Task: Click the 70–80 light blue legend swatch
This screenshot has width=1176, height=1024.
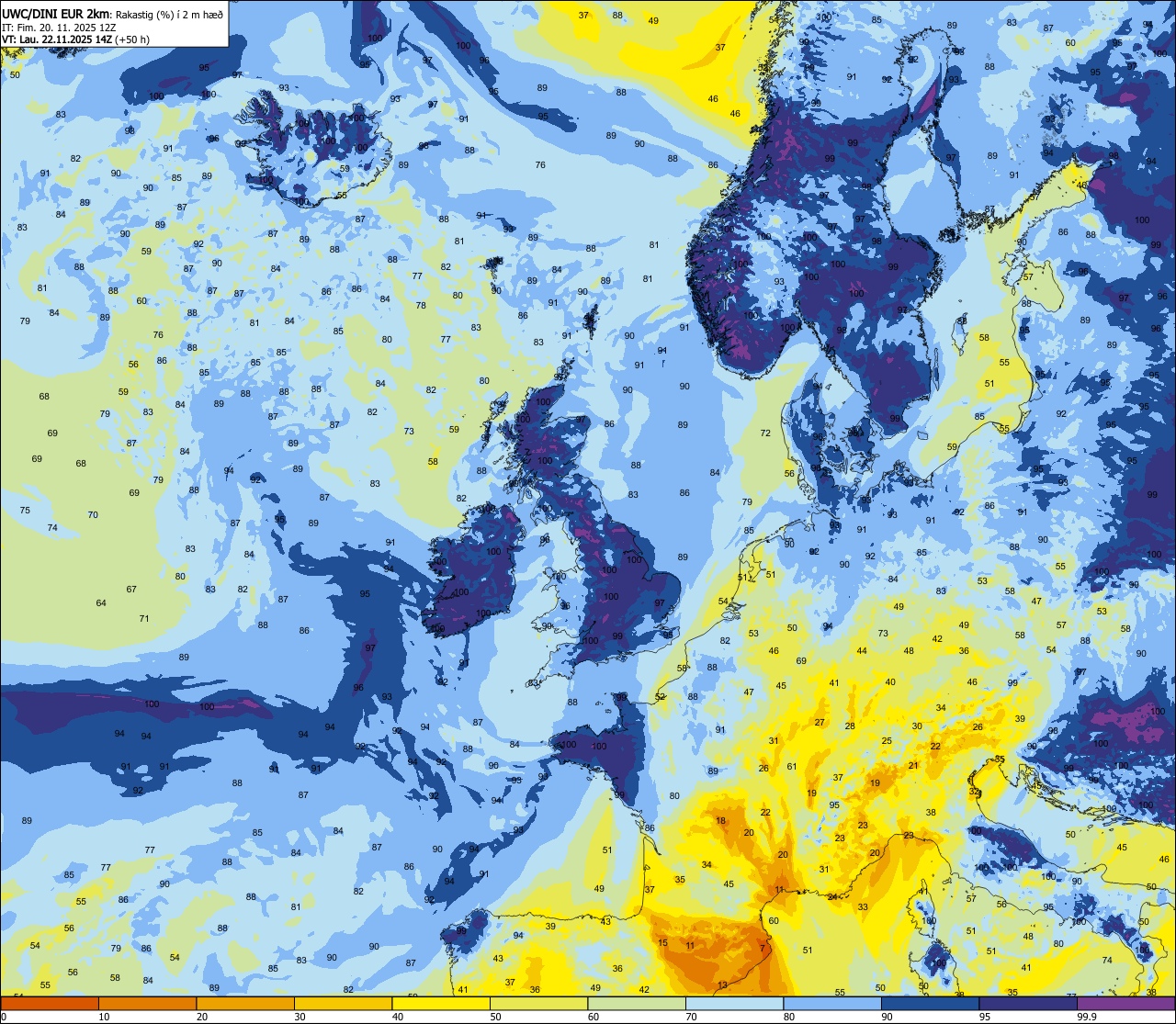Action: point(734,1003)
